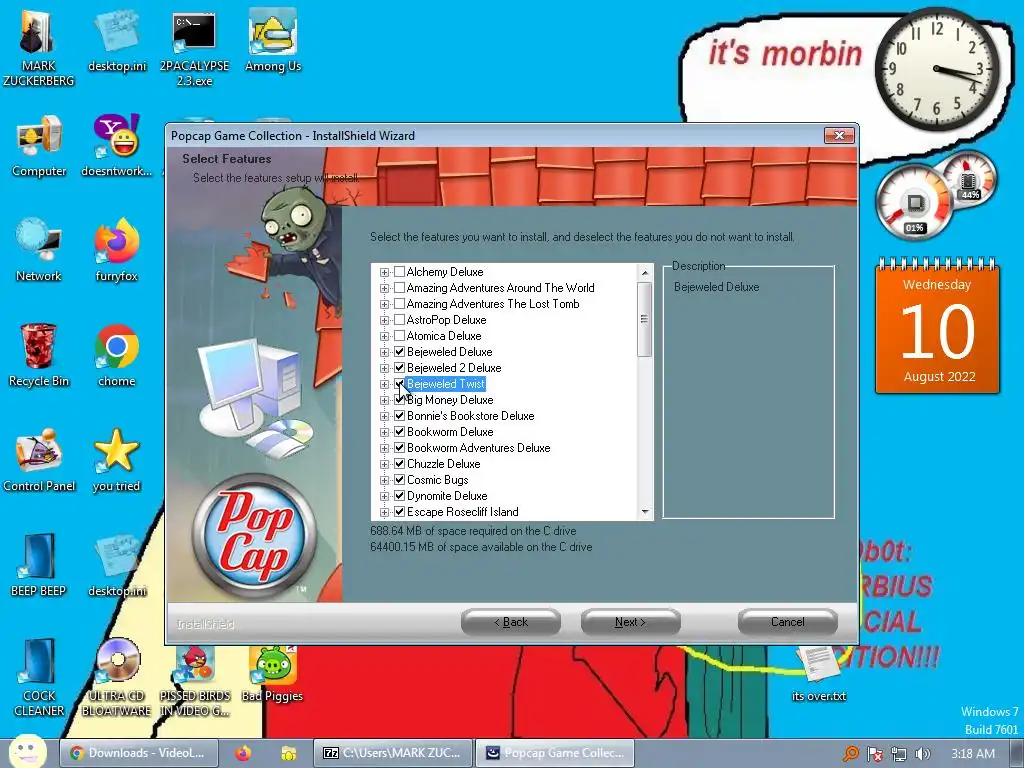1024x768 pixels.
Task: Click the Show desktop strip beside the taskbar clock
Action: 1017,754
